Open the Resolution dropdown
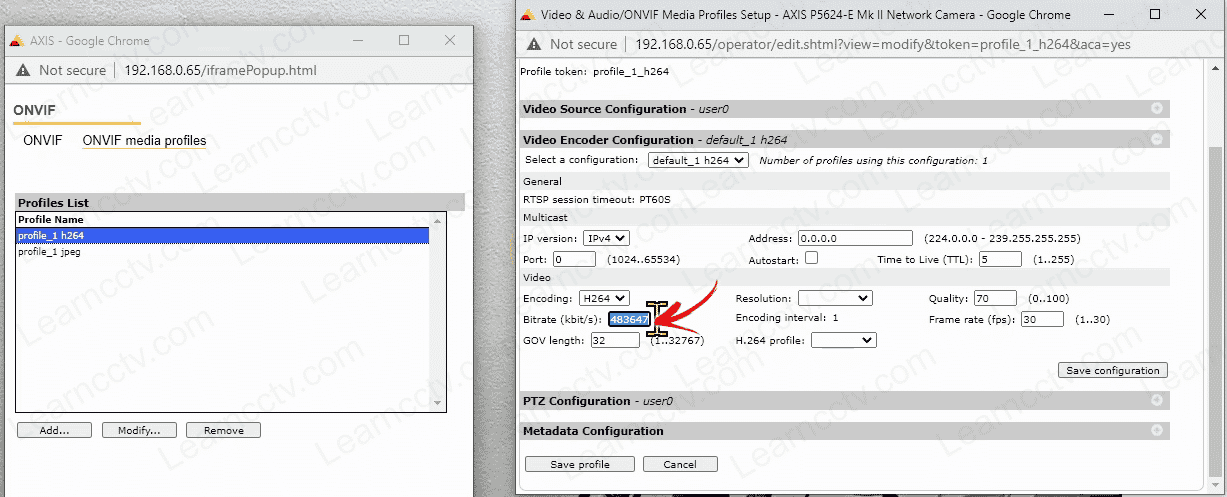 click(x=835, y=298)
